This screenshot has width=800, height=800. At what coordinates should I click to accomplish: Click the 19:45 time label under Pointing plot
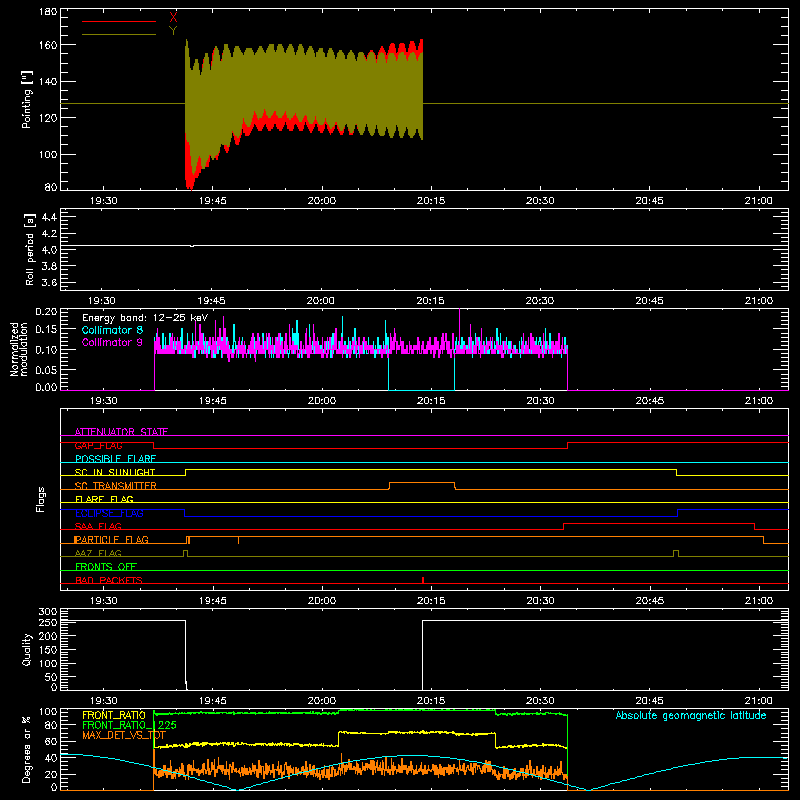[x=212, y=201]
